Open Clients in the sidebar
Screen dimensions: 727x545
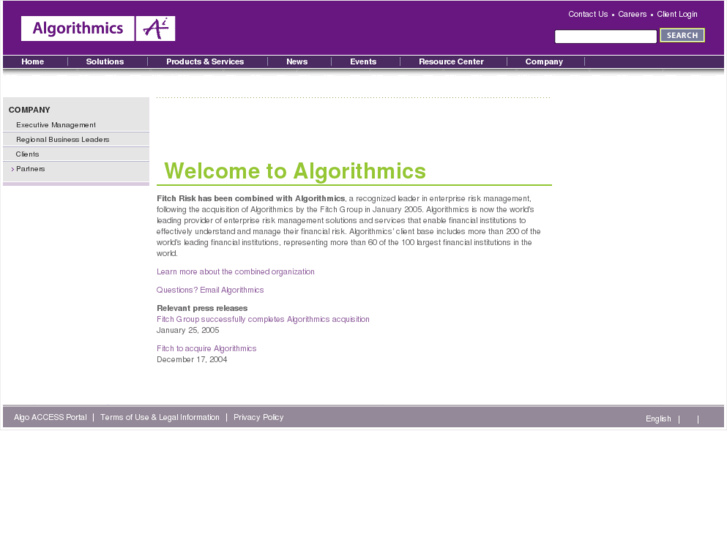point(27,154)
